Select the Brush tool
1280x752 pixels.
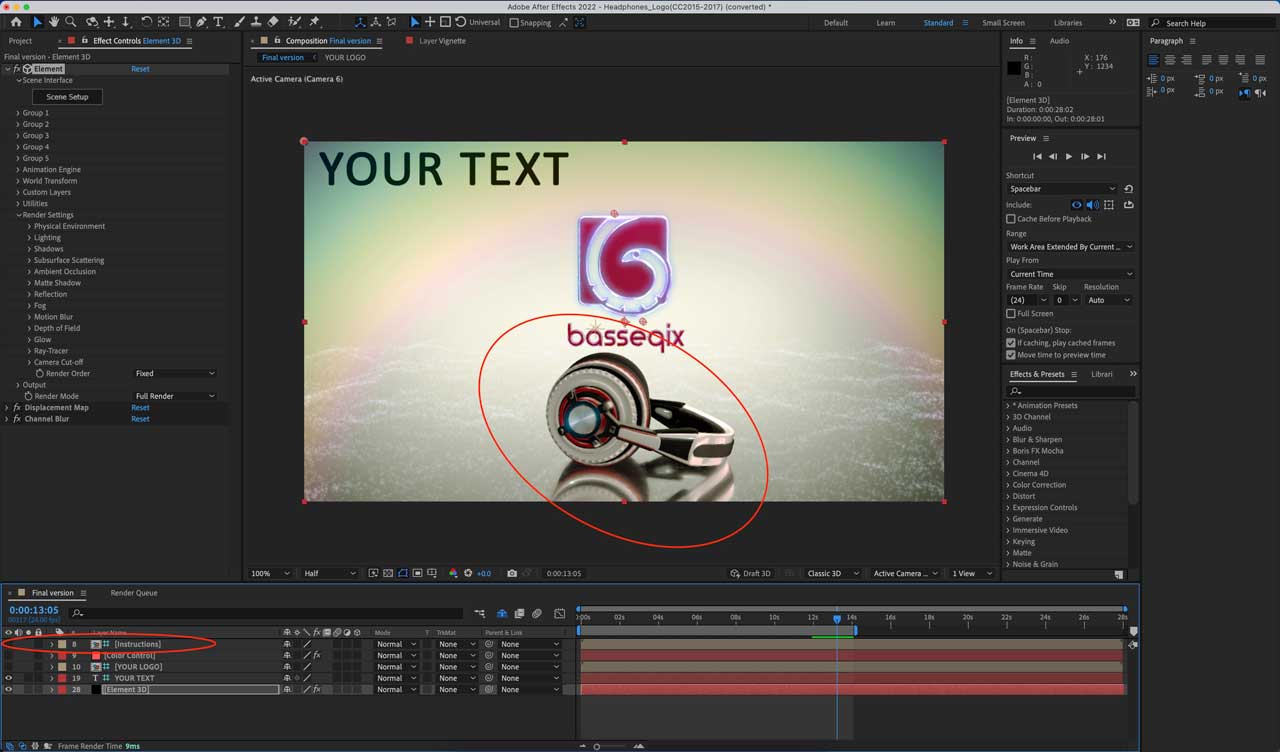coord(240,22)
